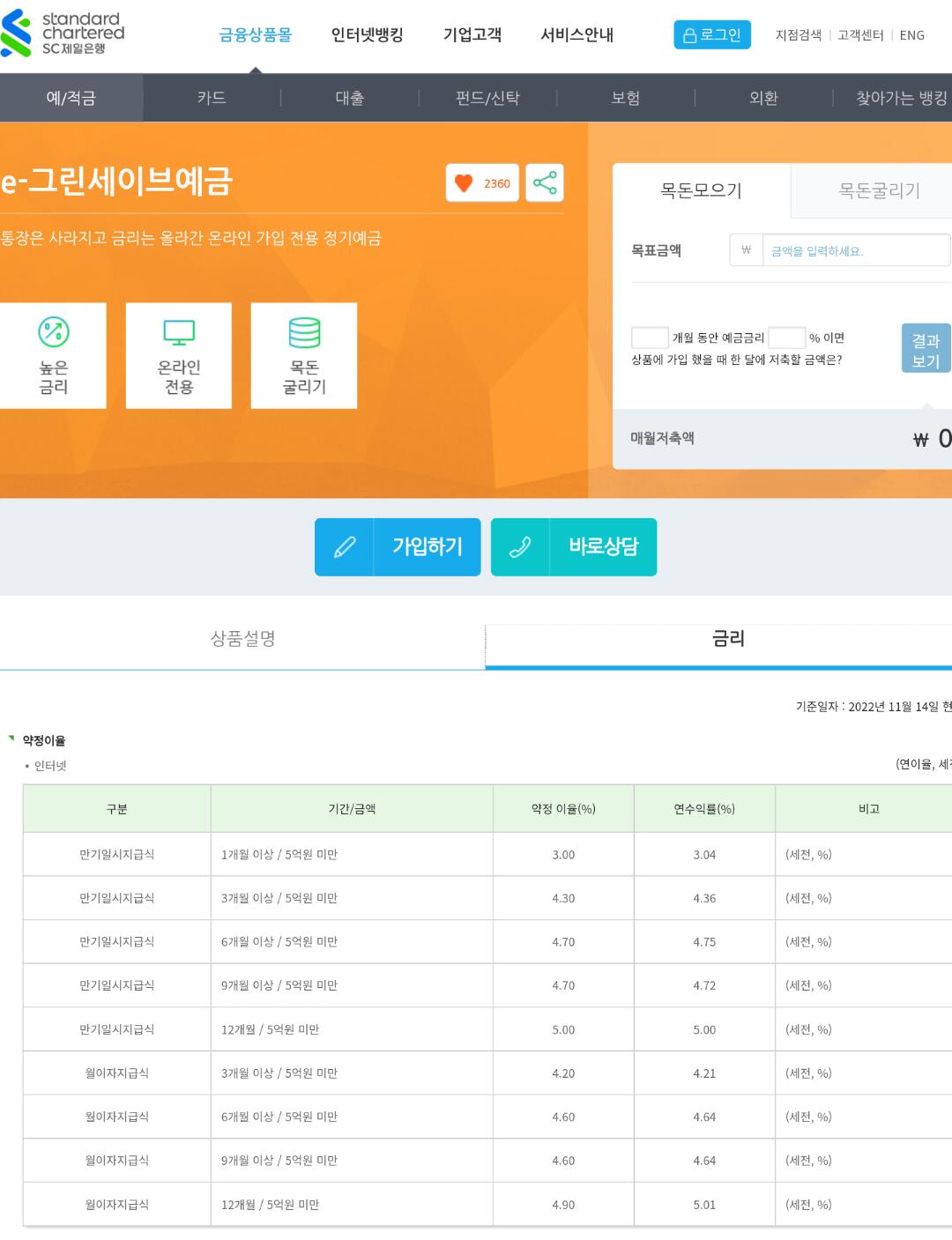Image resolution: width=952 pixels, height=1240 pixels.
Task: Select 카드 submenu item
Action: tap(212, 98)
